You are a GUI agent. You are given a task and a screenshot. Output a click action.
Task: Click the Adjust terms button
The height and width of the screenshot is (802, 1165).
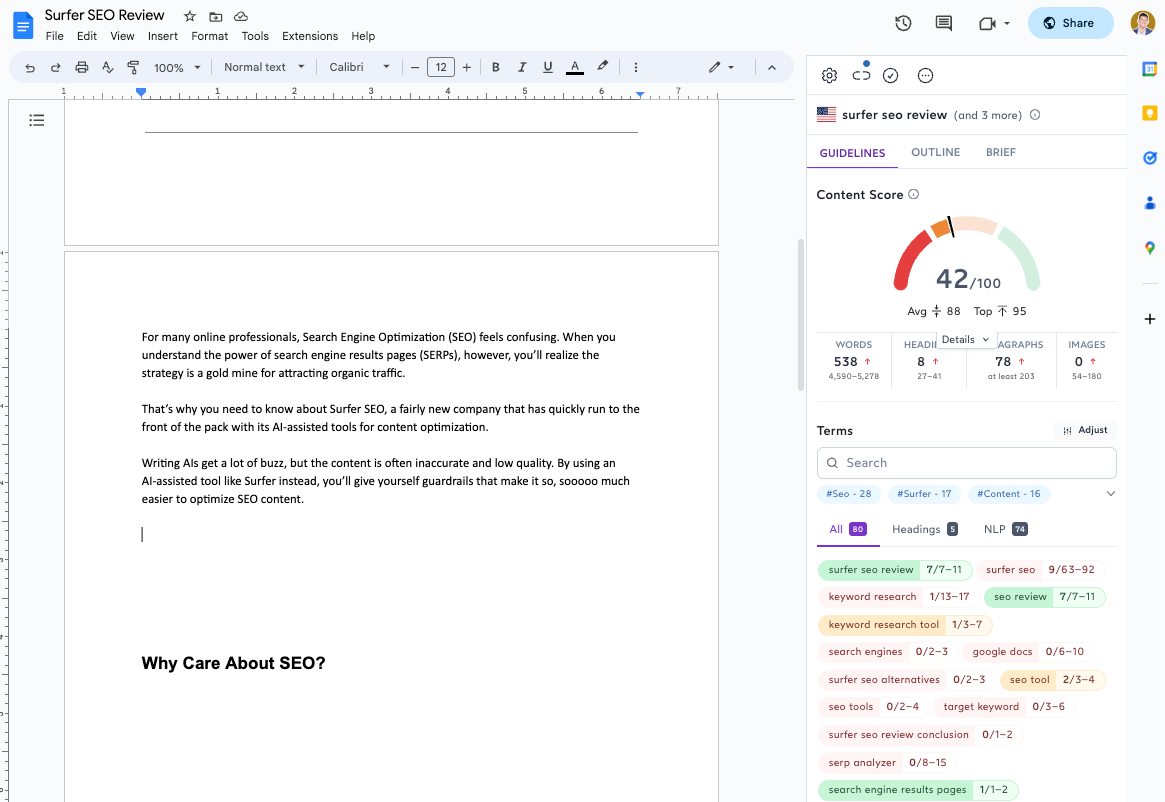point(1085,430)
